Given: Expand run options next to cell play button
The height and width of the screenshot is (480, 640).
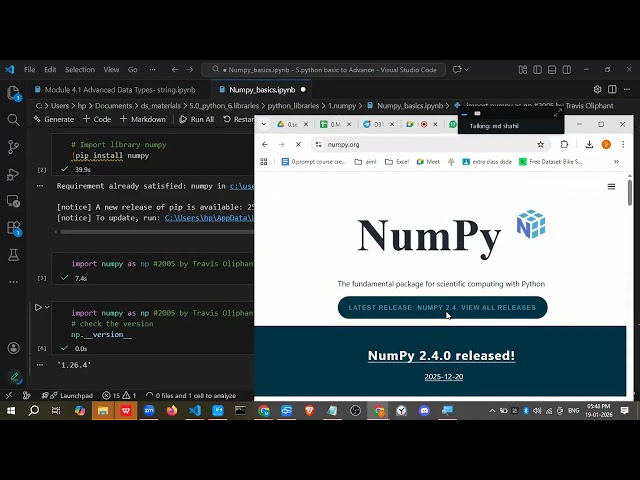Looking at the screenshot, I should click(x=47, y=307).
